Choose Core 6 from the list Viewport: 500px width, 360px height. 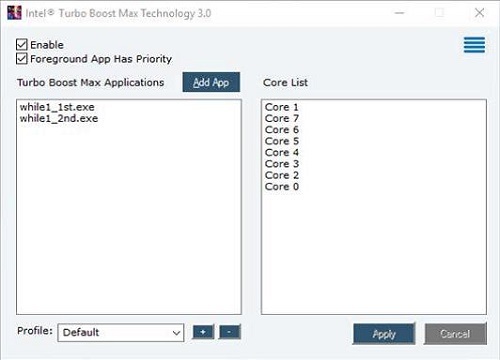[x=282, y=130]
